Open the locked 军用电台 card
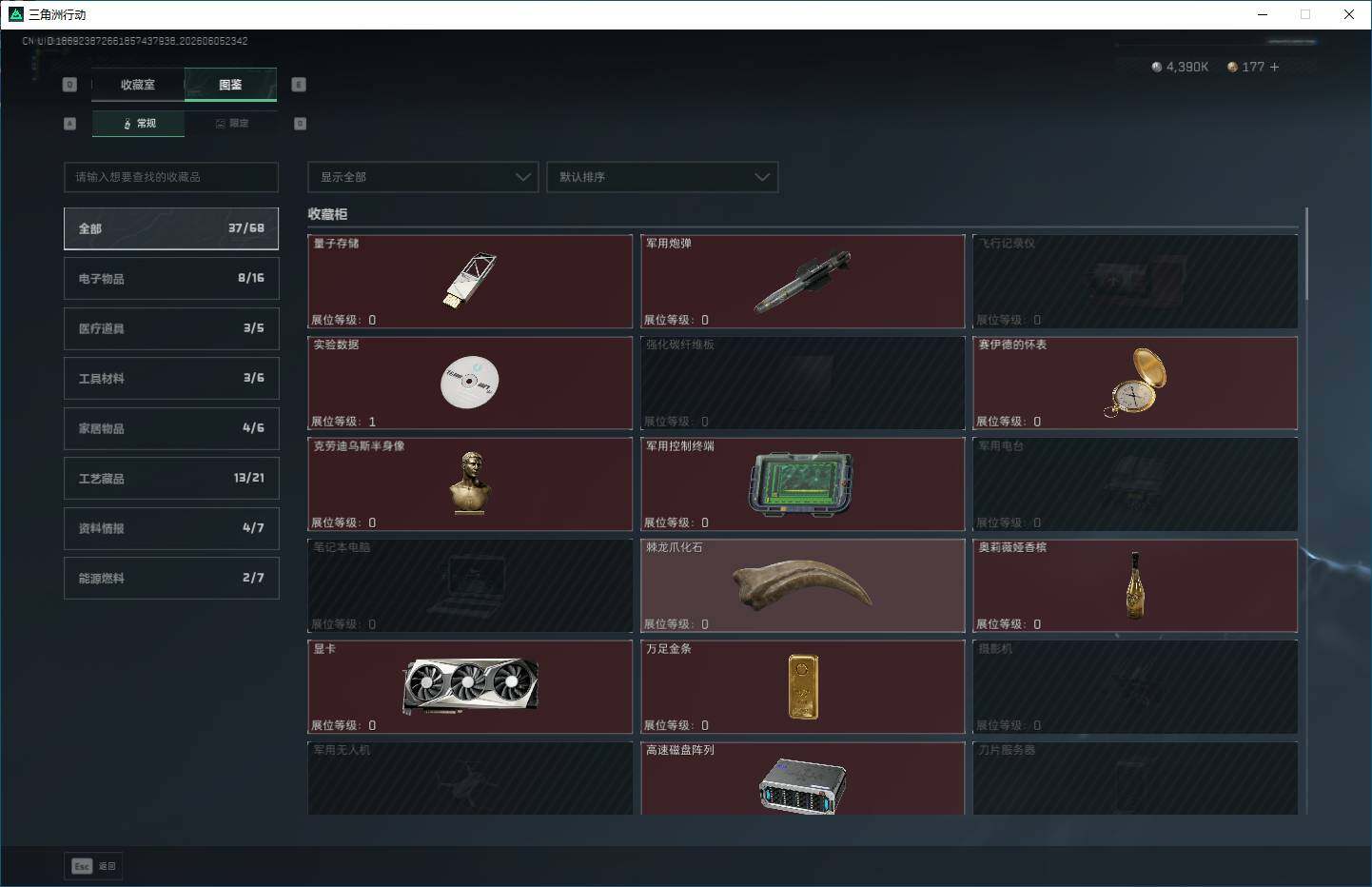Viewport: 1372px width, 887px height. (x=1135, y=484)
